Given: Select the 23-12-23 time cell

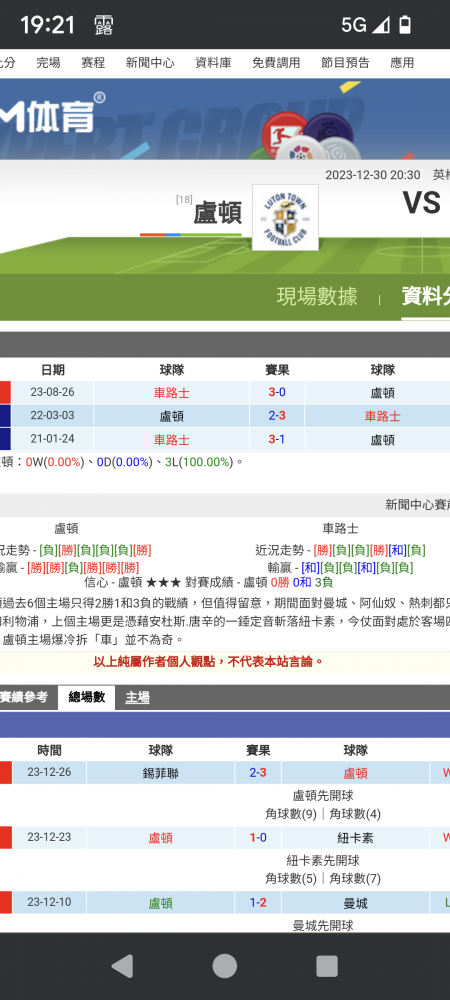Looking at the screenshot, I should (x=49, y=838).
